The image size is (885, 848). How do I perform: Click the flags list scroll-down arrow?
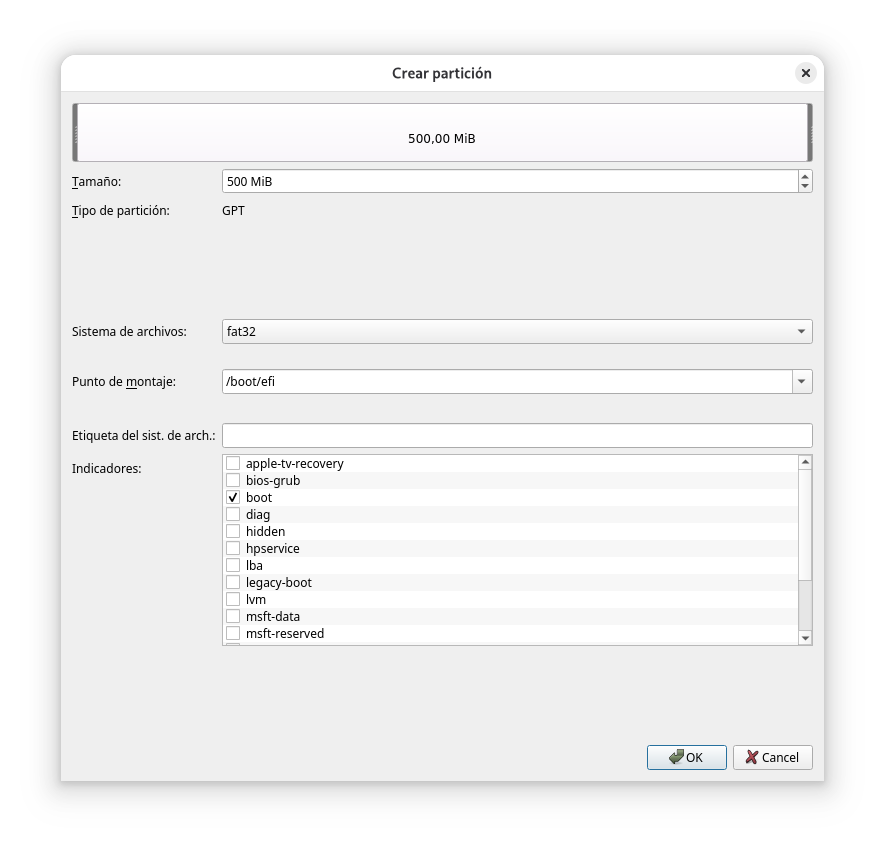(805, 638)
